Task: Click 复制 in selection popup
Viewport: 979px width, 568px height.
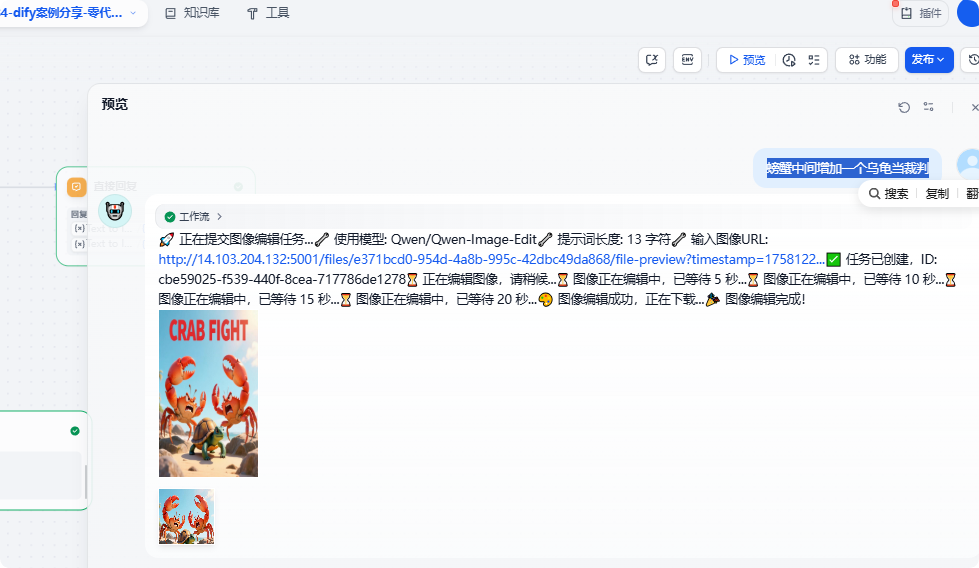Action: point(937,193)
